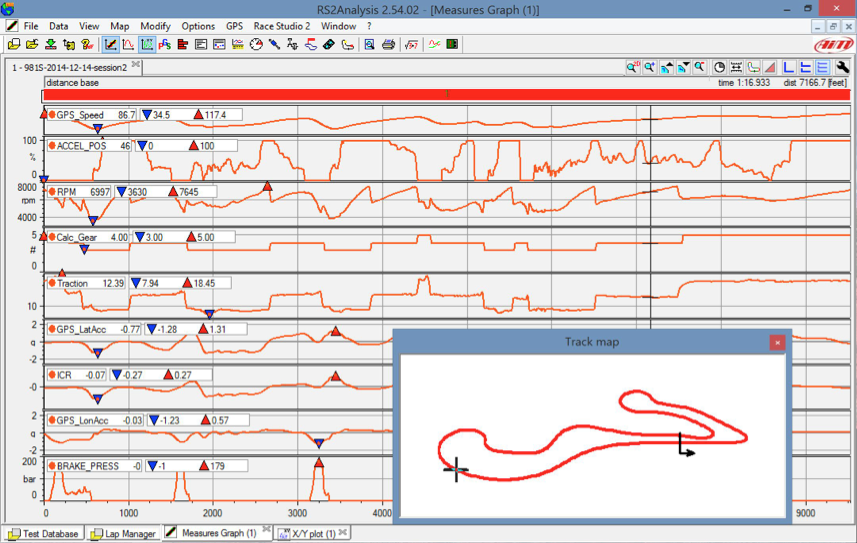
Task: Click the print preview magnifier icon
Action: click(x=369, y=45)
